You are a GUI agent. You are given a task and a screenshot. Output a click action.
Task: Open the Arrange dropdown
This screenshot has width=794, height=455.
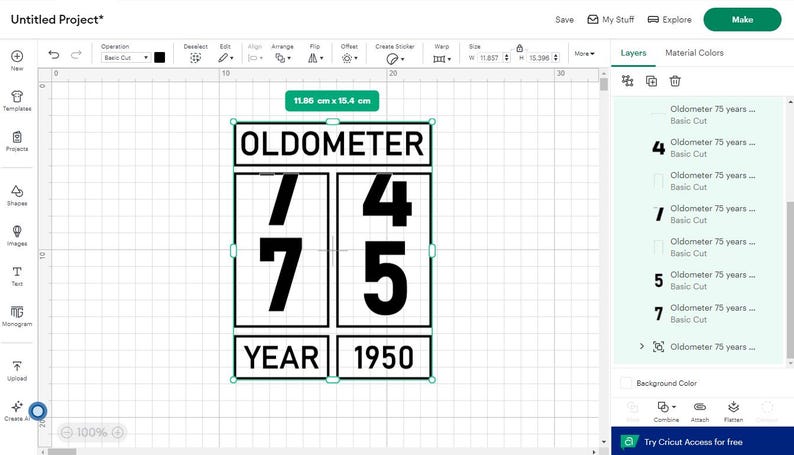click(x=283, y=58)
